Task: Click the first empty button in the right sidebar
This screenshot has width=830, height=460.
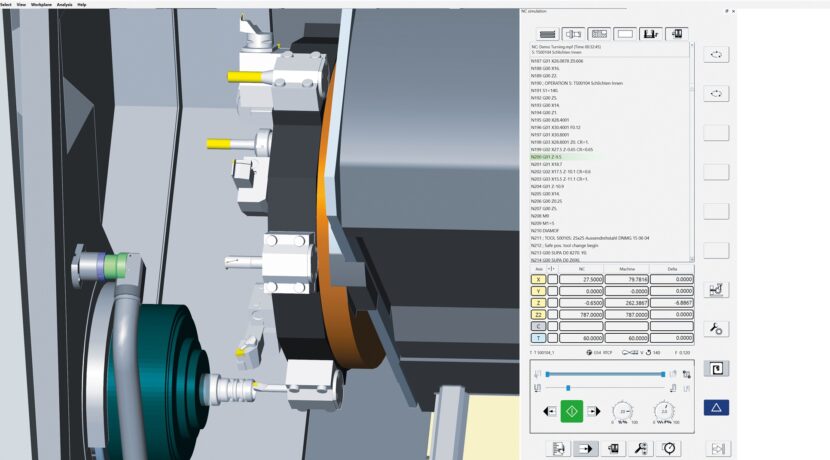Action: coord(716,133)
